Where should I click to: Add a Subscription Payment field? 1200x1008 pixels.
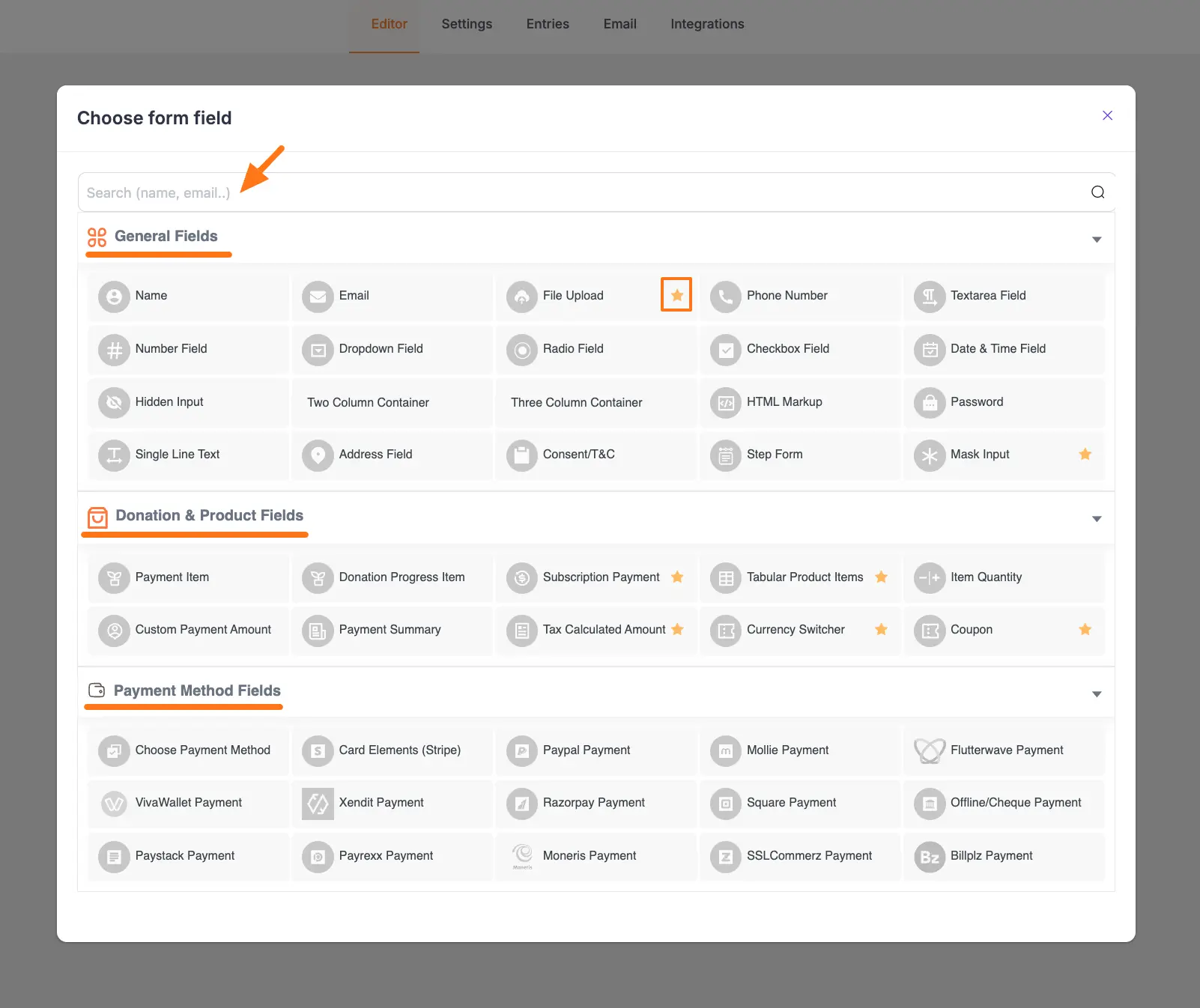601,577
